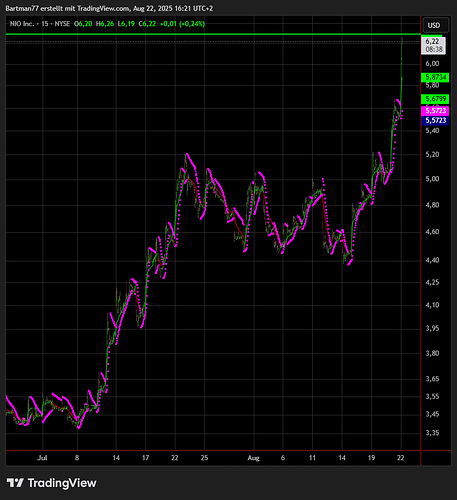Click the 11 date axis label

312,458
